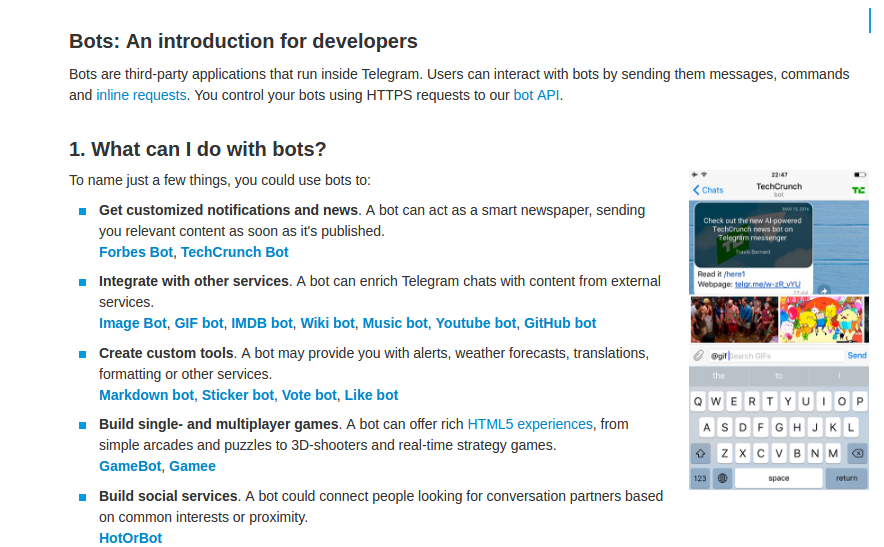Follow the GitHub bot link
Screen dimensions: 884x547
coord(560,323)
